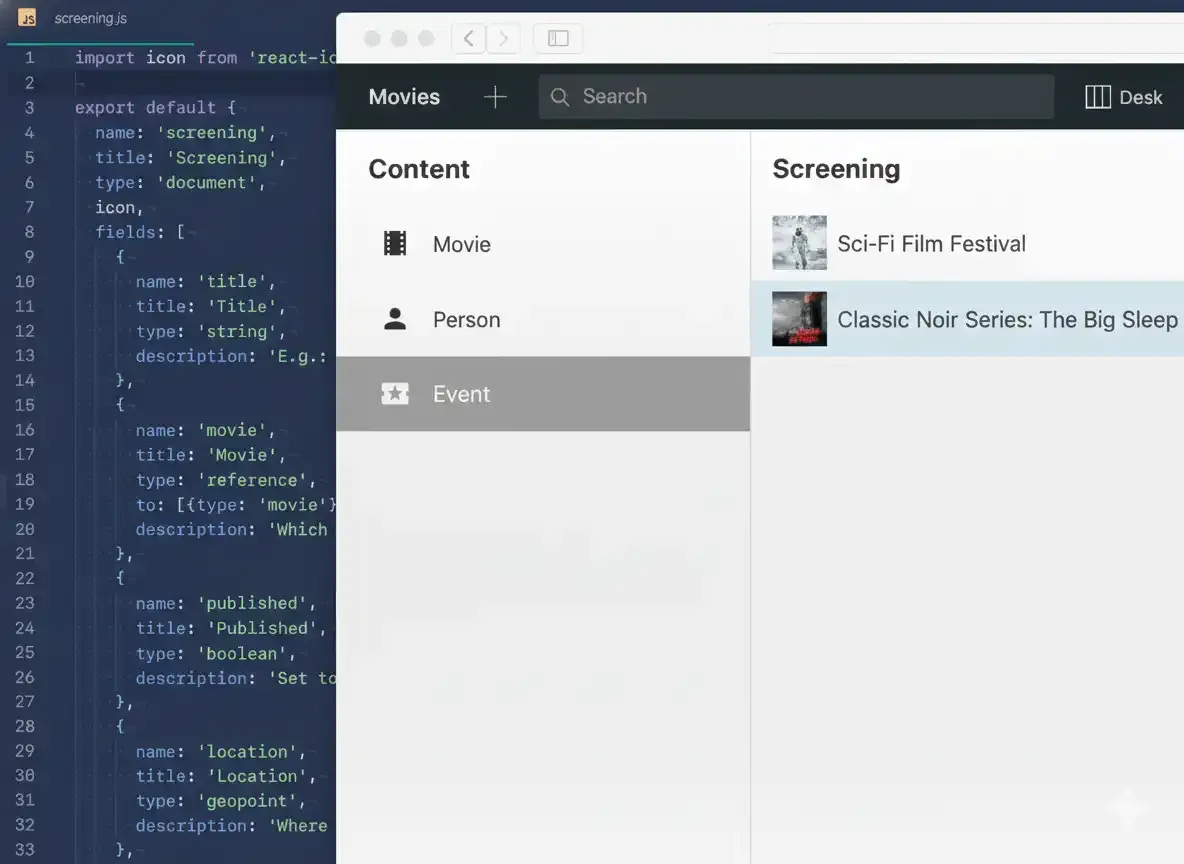The width and height of the screenshot is (1184, 864).
Task: Switch to the screening.js tab
Action: coord(90,17)
